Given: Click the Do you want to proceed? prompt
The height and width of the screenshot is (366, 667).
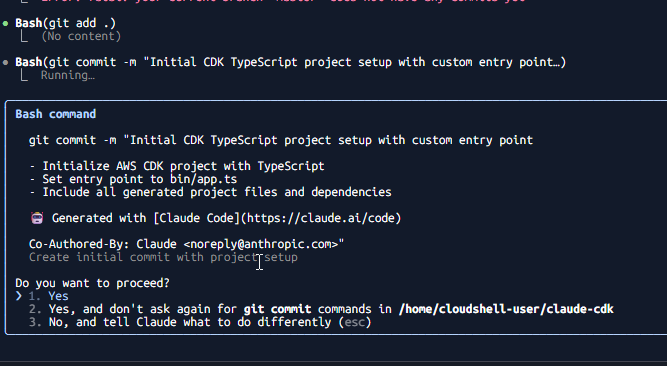Looking at the screenshot, I should [x=92, y=283].
